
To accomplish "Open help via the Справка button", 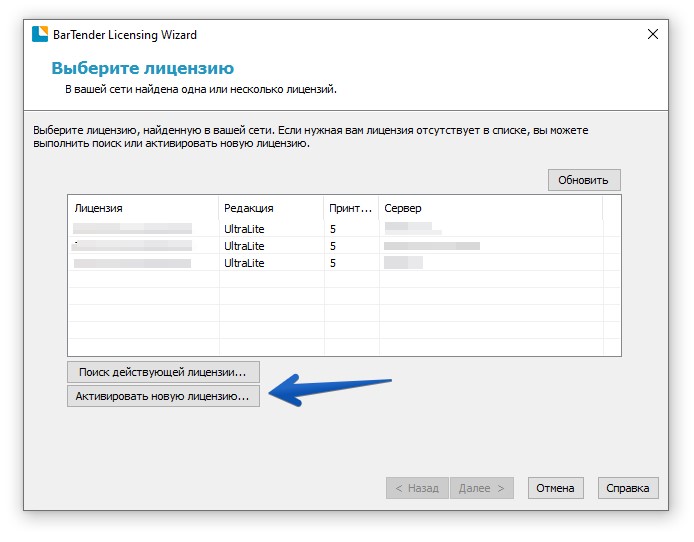I will coord(629,488).
